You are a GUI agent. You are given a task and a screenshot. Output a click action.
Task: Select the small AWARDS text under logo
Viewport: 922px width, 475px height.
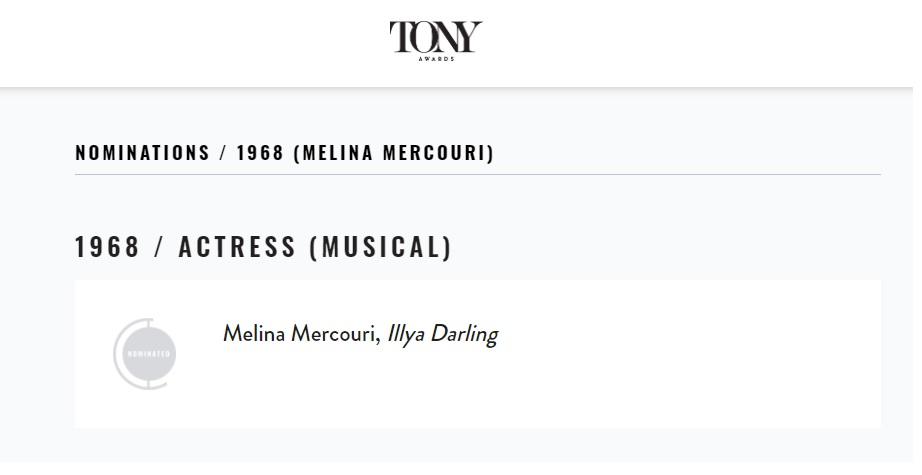click(x=436, y=59)
